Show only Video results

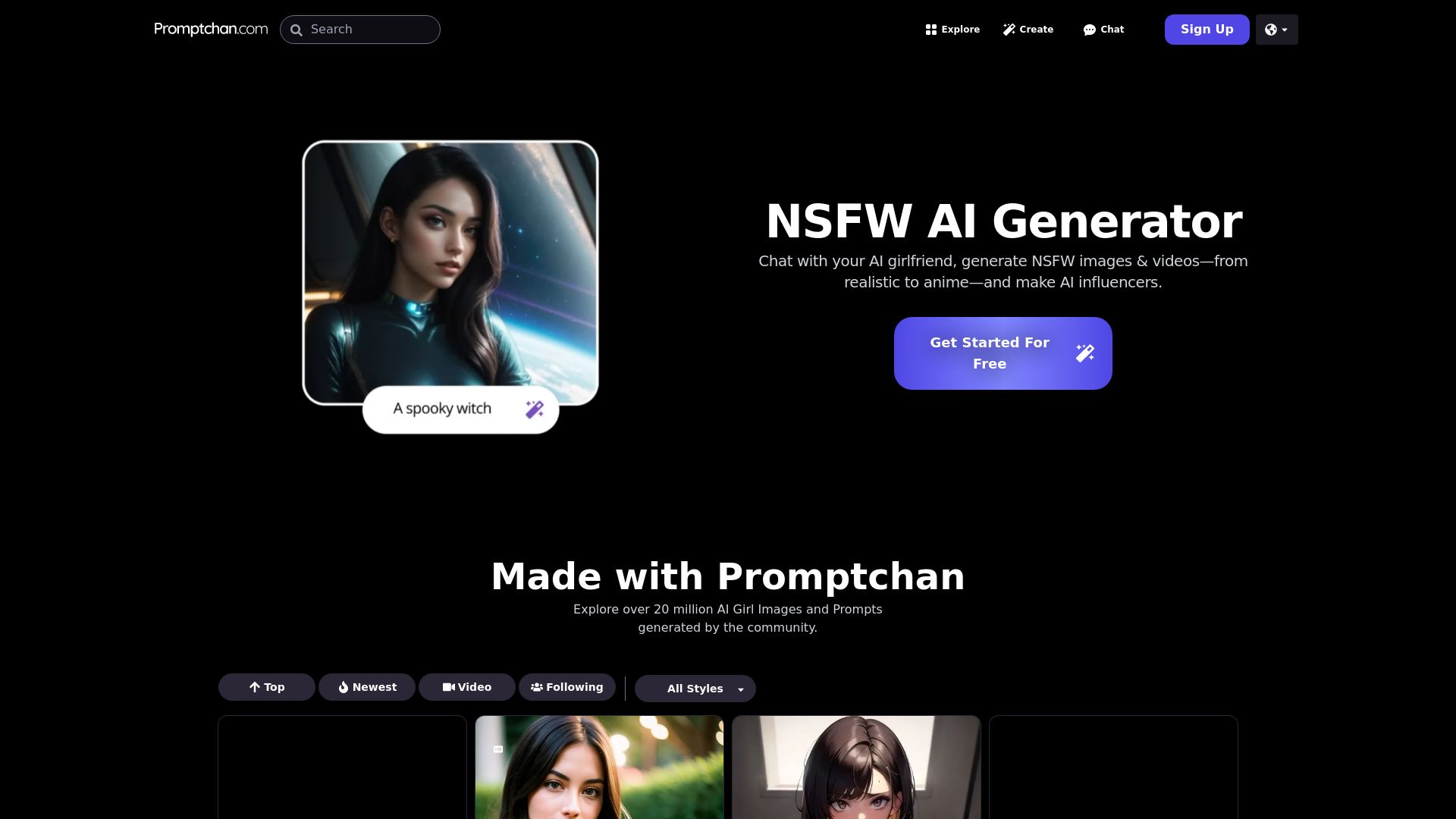click(x=467, y=687)
